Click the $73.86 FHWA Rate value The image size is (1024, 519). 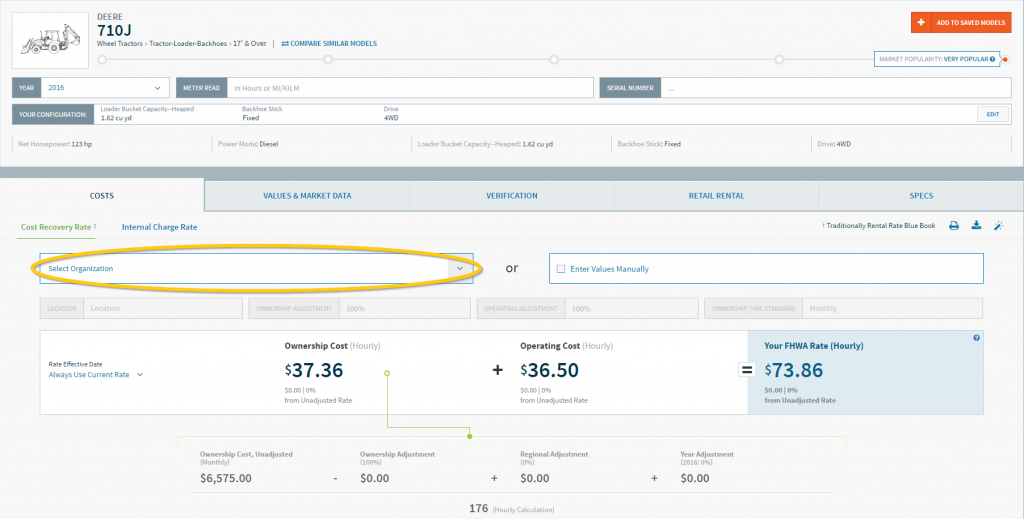[794, 370]
